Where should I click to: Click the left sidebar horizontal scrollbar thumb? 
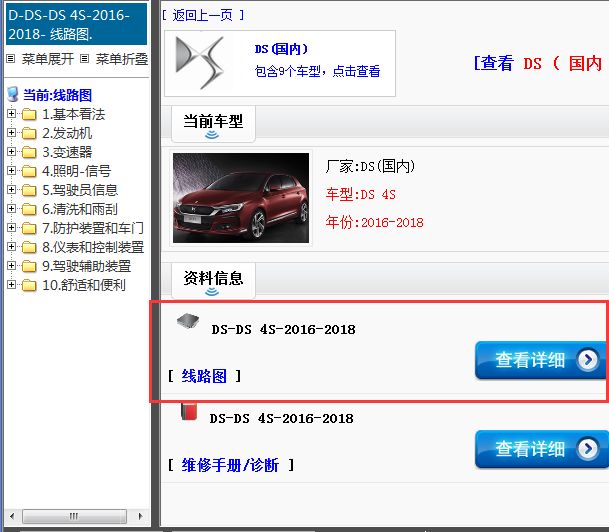pos(74,516)
